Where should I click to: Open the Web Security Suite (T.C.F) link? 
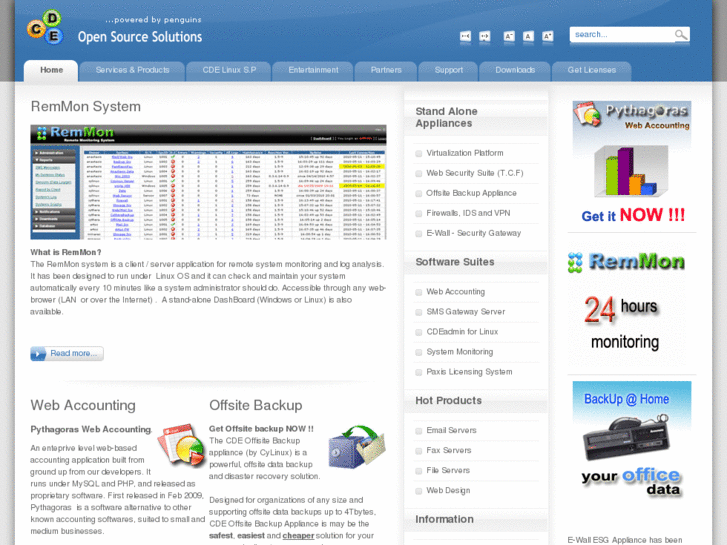(x=475, y=173)
